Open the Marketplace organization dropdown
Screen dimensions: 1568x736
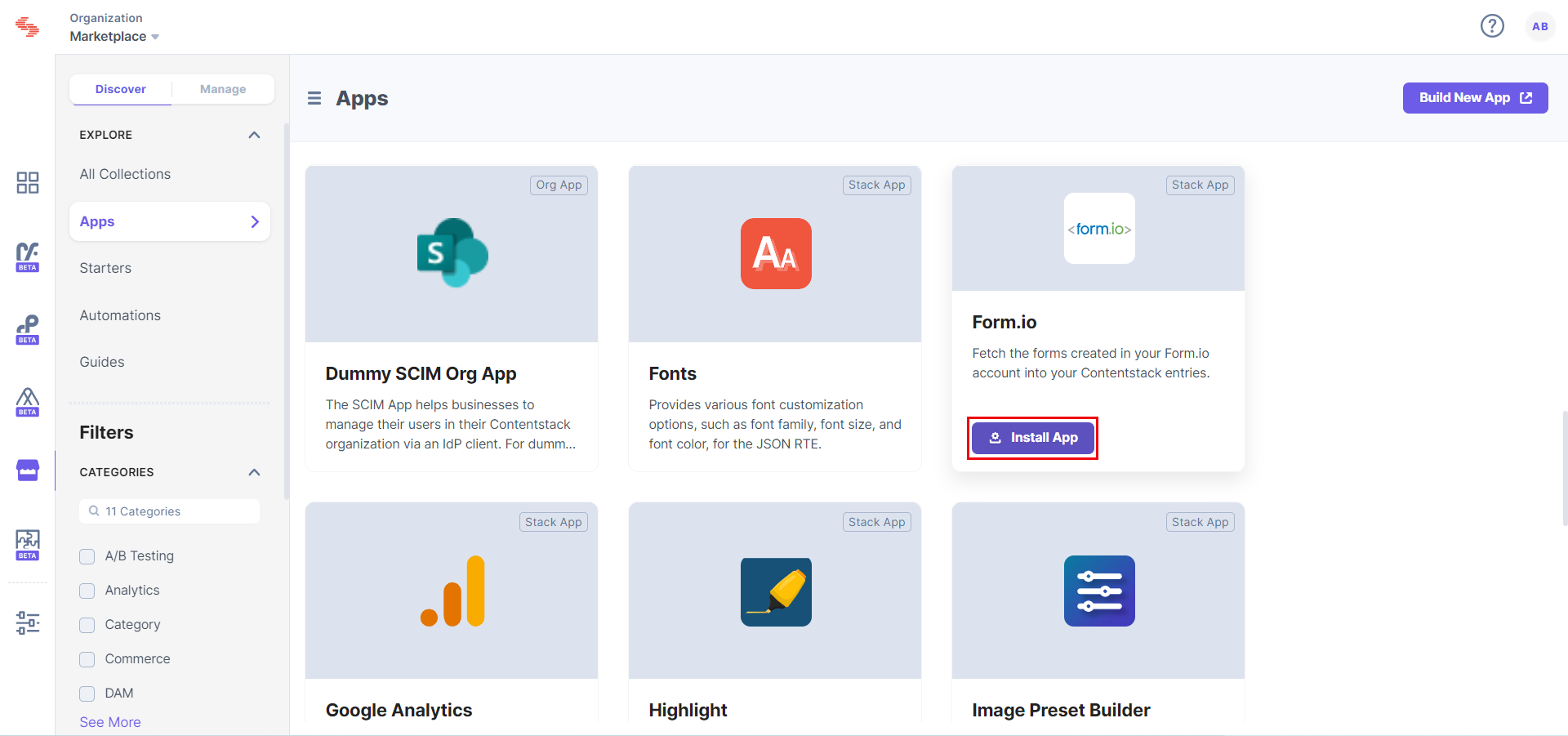click(114, 36)
